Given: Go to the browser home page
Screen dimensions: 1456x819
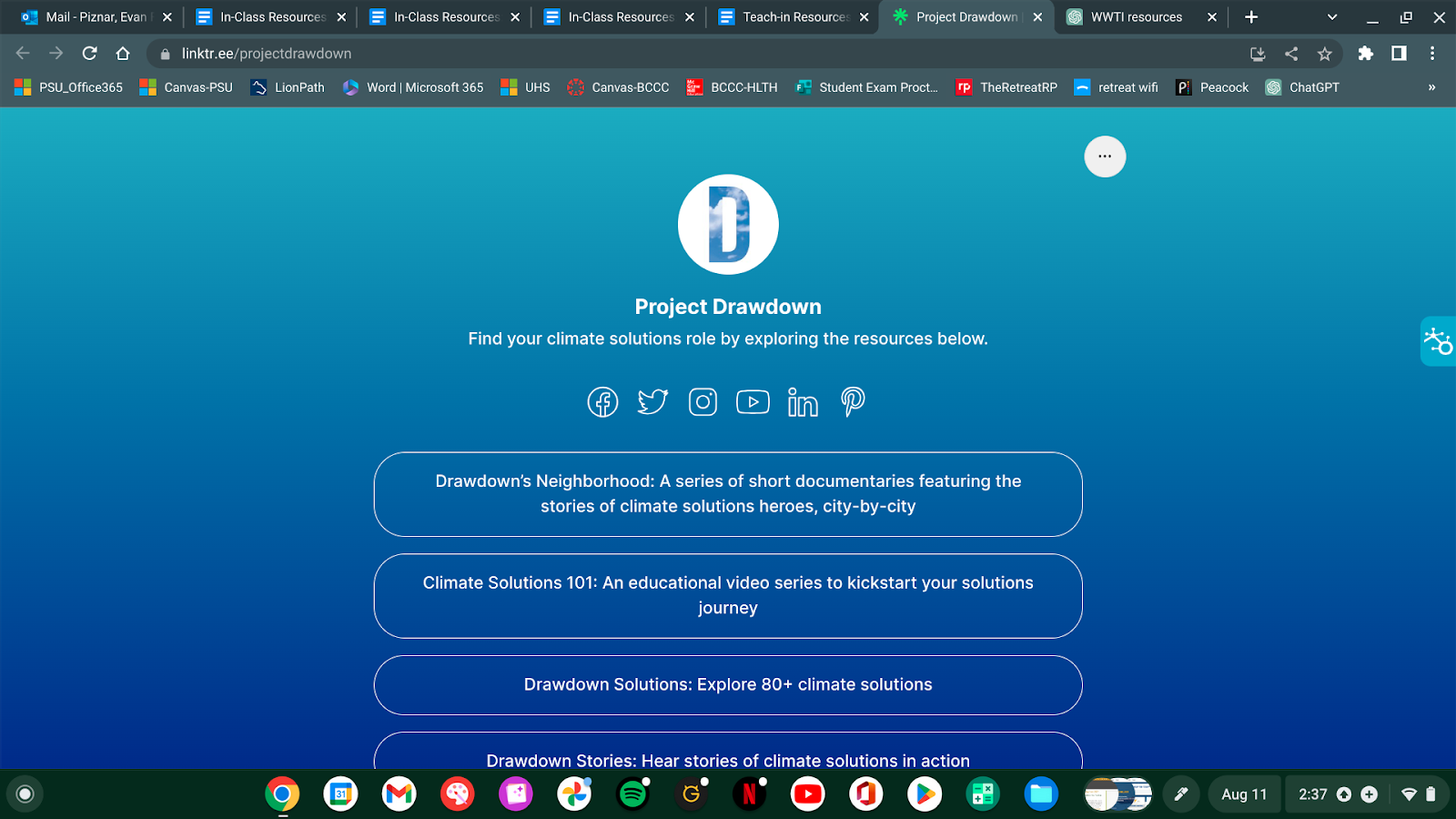Looking at the screenshot, I should coord(123,54).
